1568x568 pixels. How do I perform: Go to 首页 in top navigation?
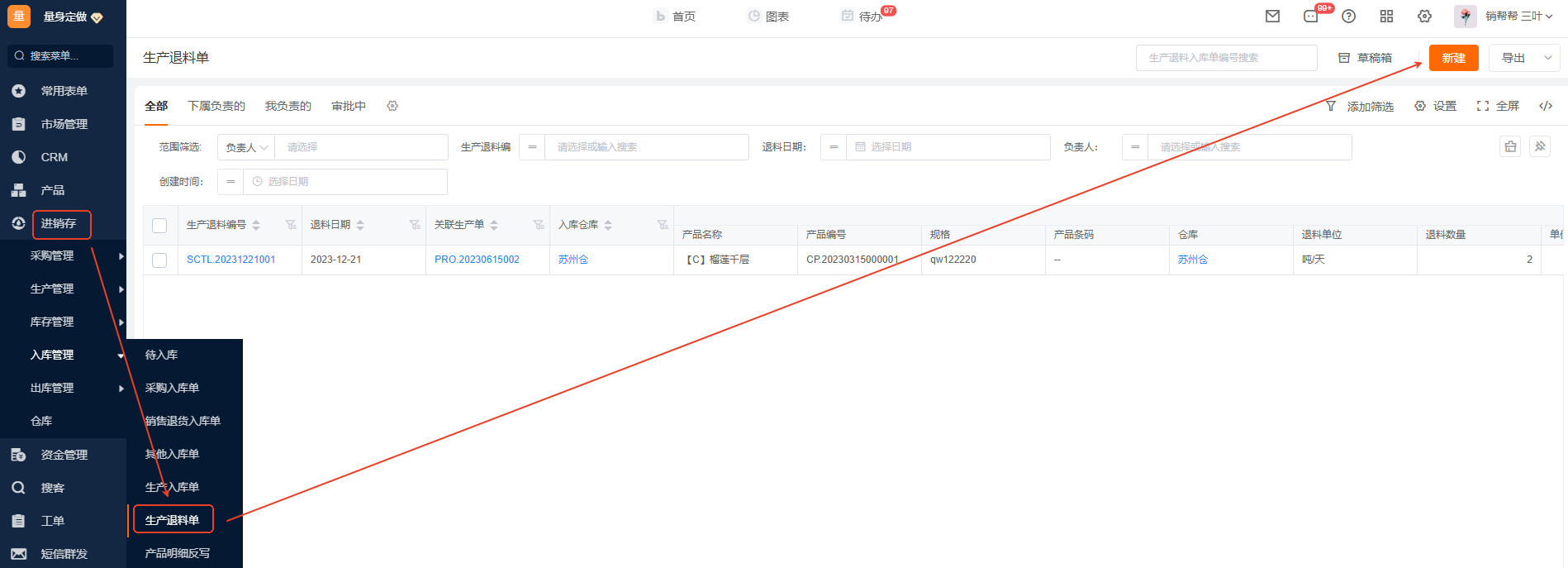pyautogui.click(x=675, y=17)
